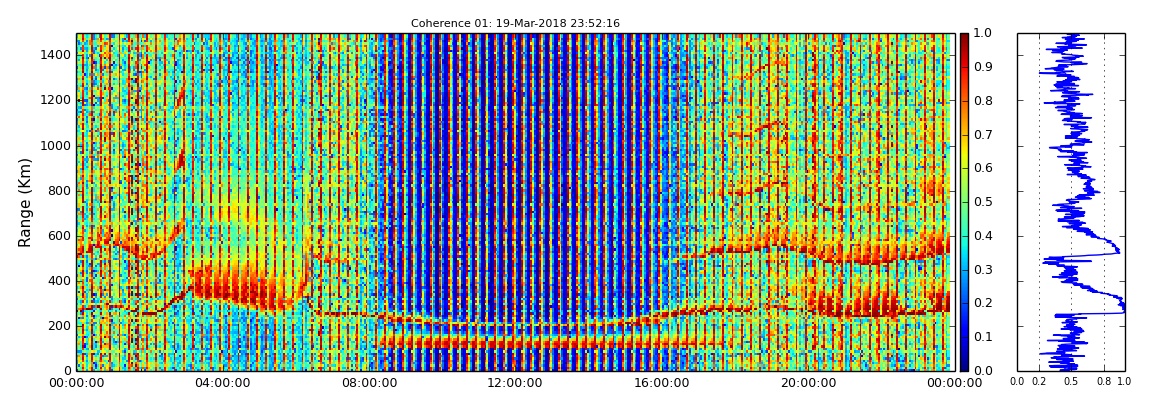The height and width of the screenshot is (407, 1150).
Task: Click the dark red top of the colorbar
Action: point(964,38)
